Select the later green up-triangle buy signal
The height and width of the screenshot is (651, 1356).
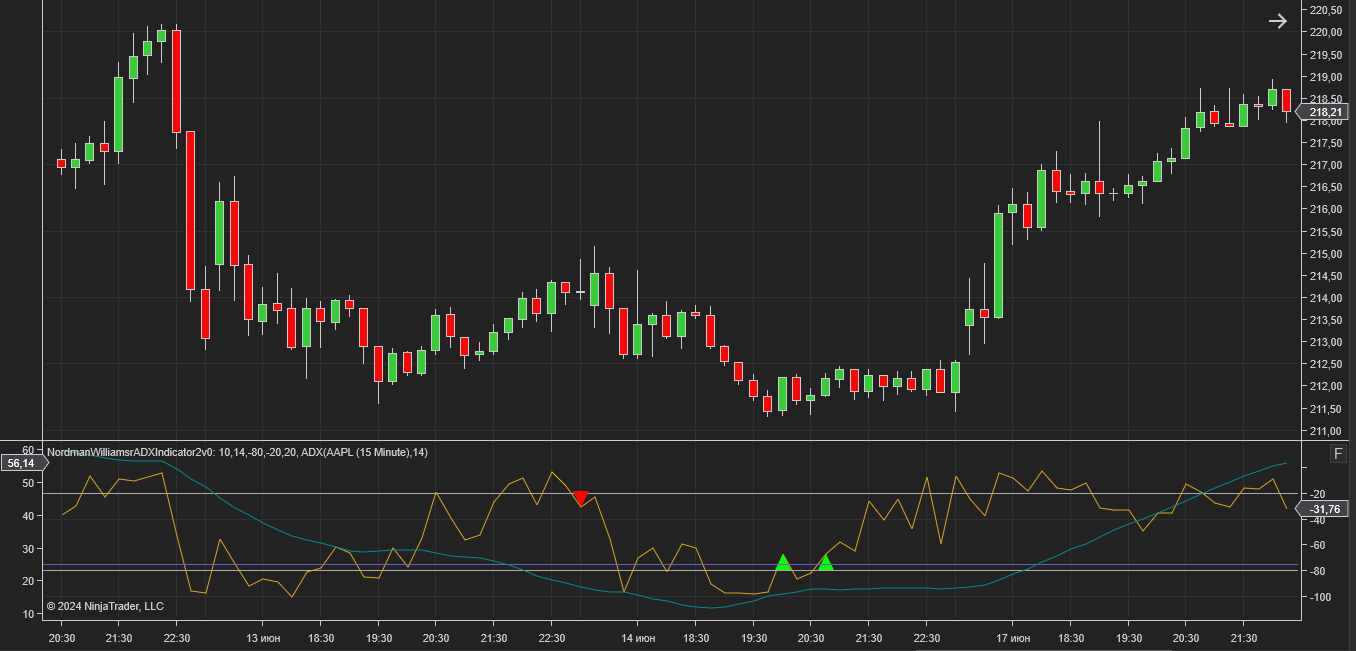pos(825,562)
